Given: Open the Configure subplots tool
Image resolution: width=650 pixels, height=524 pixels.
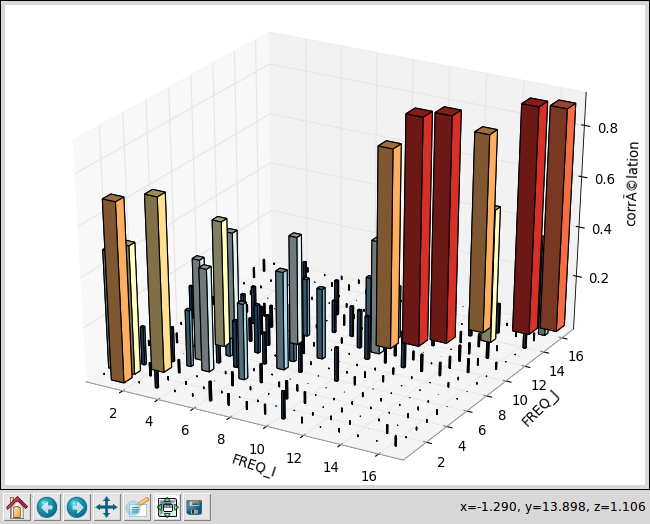Looking at the screenshot, I should [167, 507].
